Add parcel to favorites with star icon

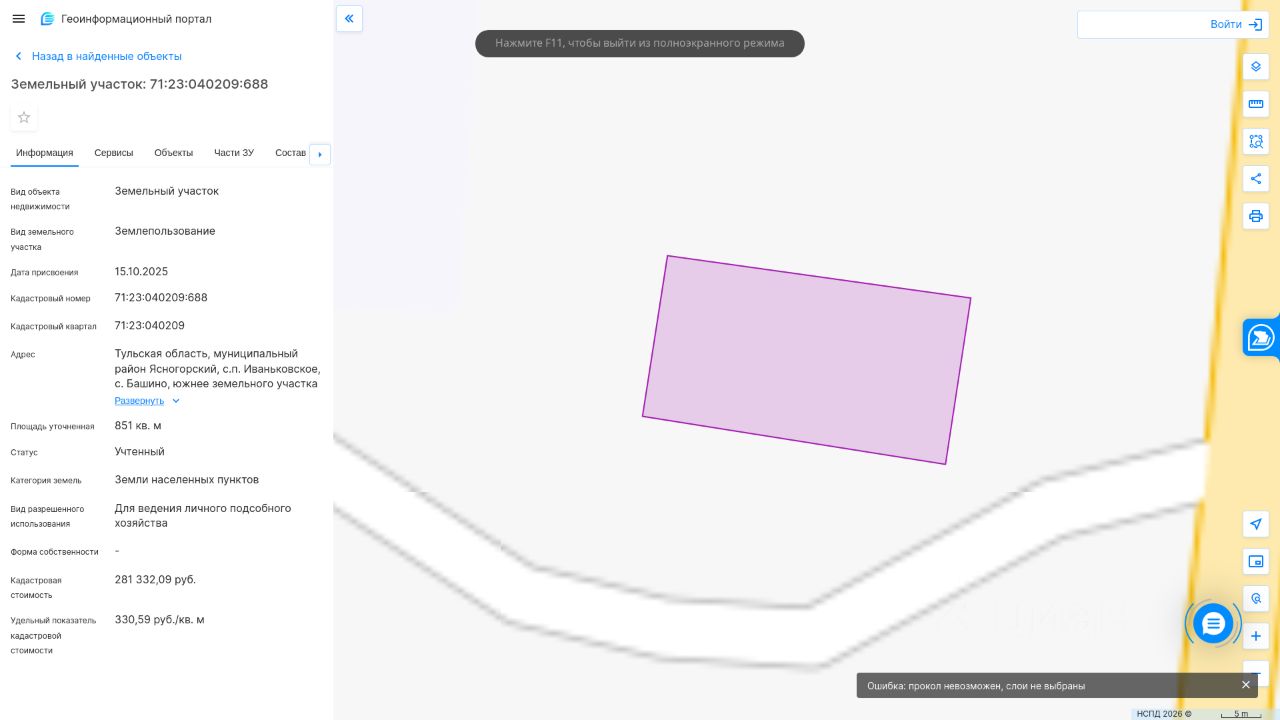pyautogui.click(x=24, y=117)
